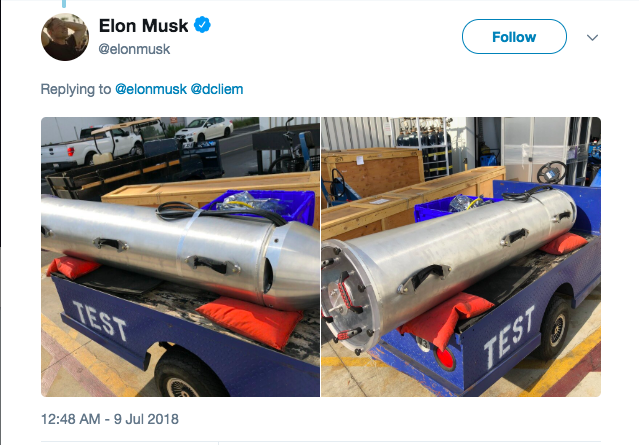Open the @dcliem reply mention

tap(217, 89)
